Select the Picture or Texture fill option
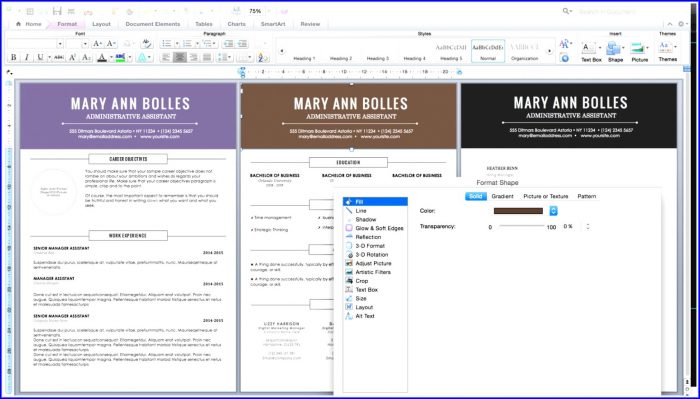The image size is (700, 399). (x=546, y=196)
